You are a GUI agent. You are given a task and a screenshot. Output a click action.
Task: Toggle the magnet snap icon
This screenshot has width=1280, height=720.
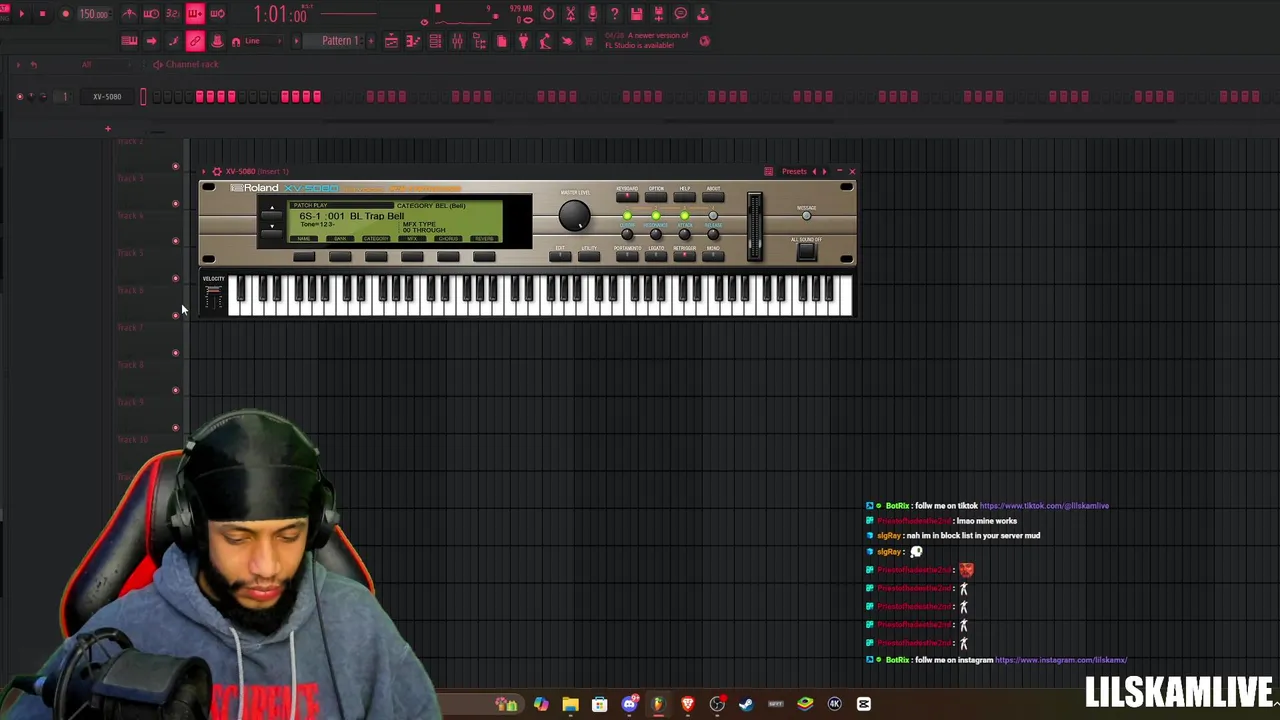pyautogui.click(x=236, y=41)
